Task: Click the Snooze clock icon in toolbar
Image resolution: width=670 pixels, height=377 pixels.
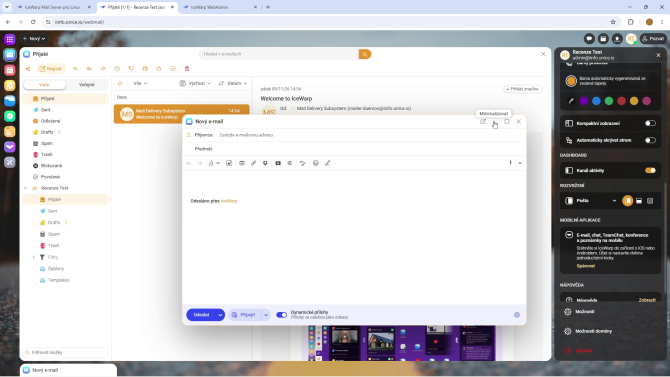Action: click(x=117, y=68)
